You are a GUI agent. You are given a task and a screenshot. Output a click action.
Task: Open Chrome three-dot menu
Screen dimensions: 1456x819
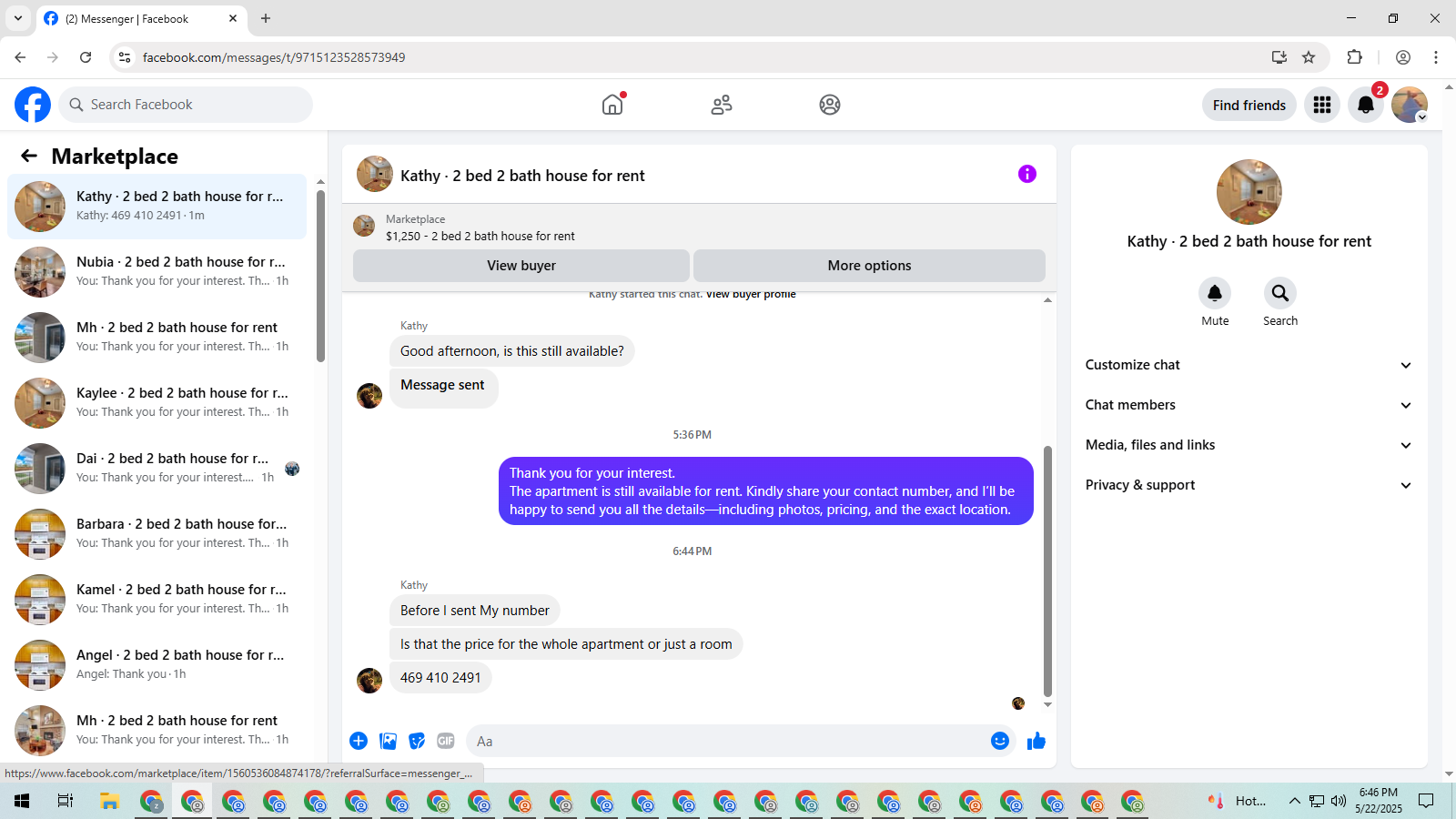pos(1436,57)
